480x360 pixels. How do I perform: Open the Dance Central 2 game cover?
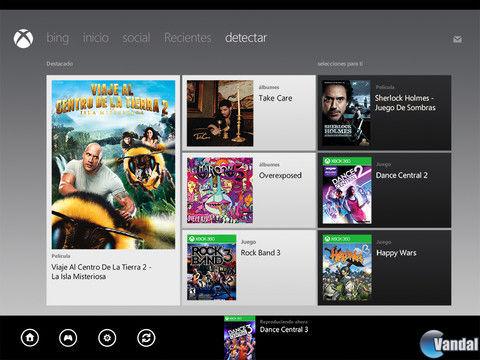tap(347, 190)
